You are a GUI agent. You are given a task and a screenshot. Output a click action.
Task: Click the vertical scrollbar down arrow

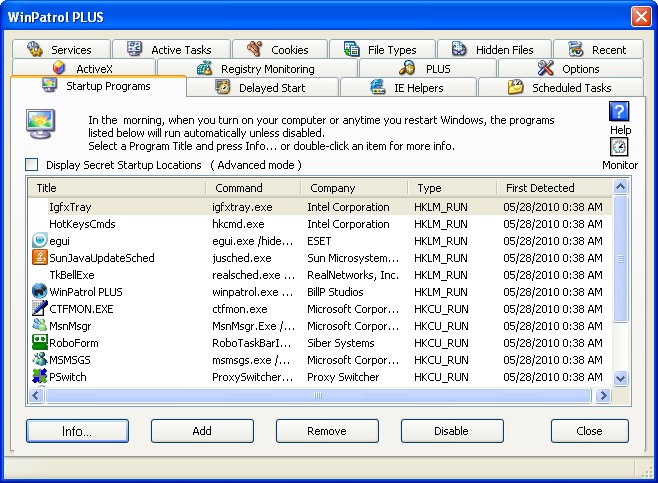coord(621,379)
